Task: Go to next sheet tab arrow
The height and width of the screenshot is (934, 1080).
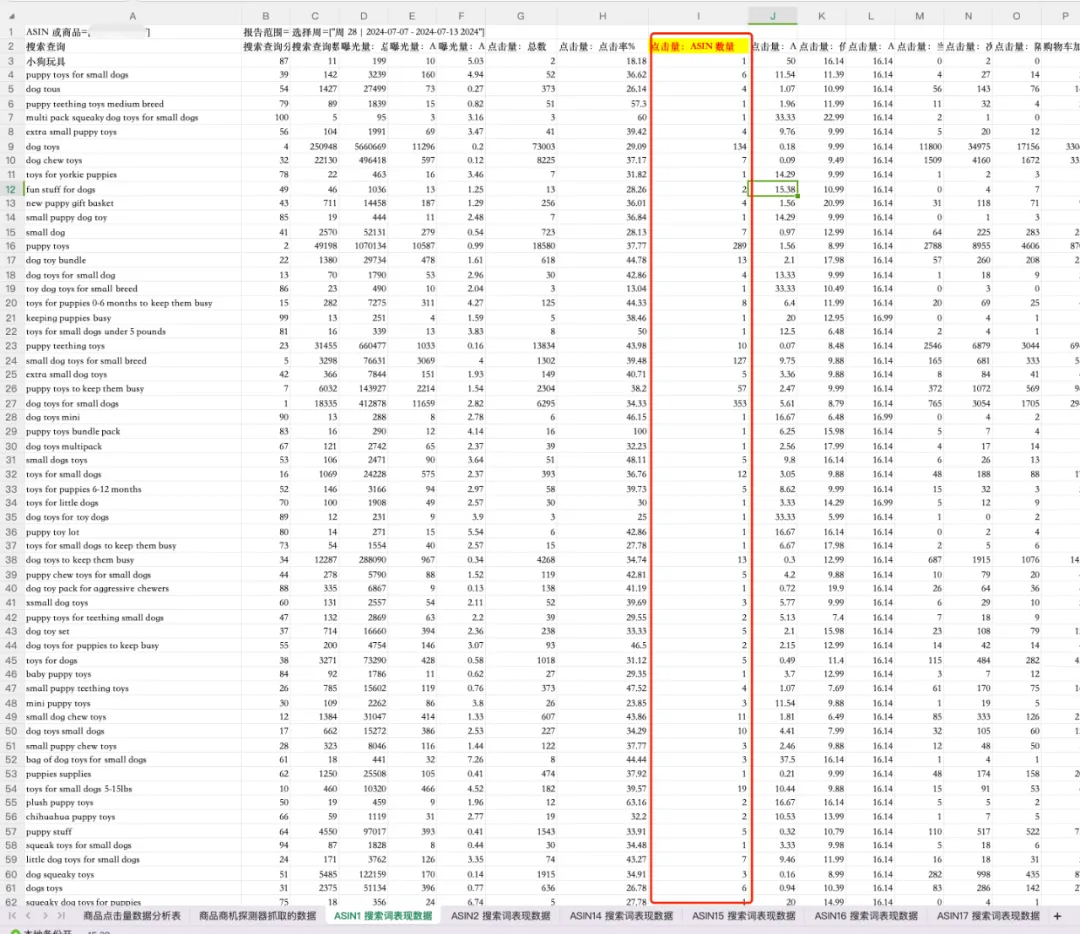Action: 45,915
